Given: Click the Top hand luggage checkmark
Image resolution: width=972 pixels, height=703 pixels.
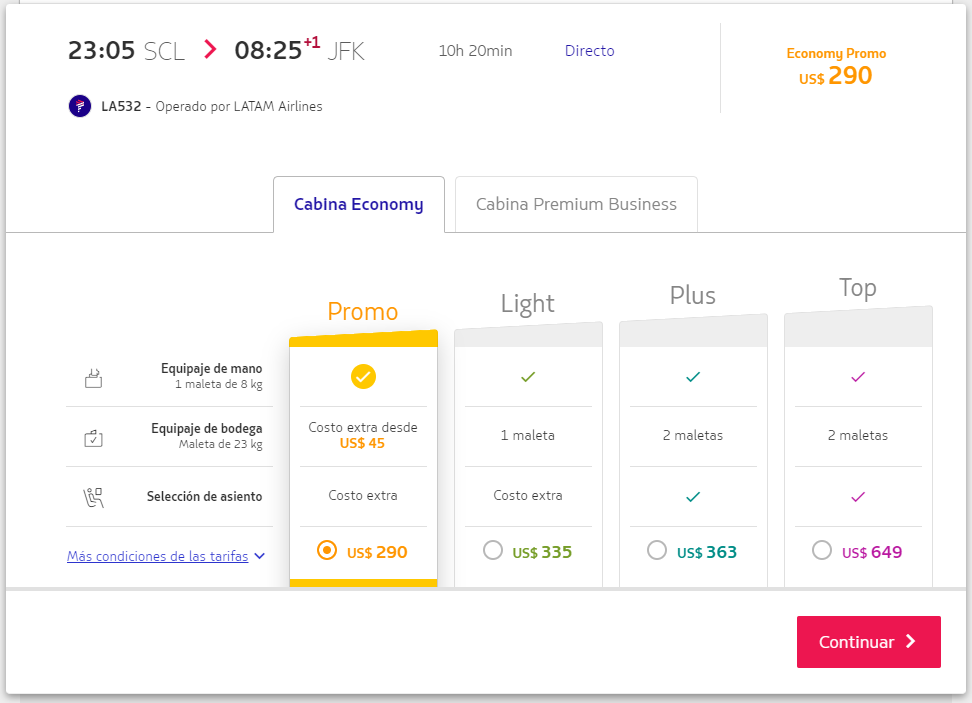Looking at the screenshot, I should tap(858, 377).
